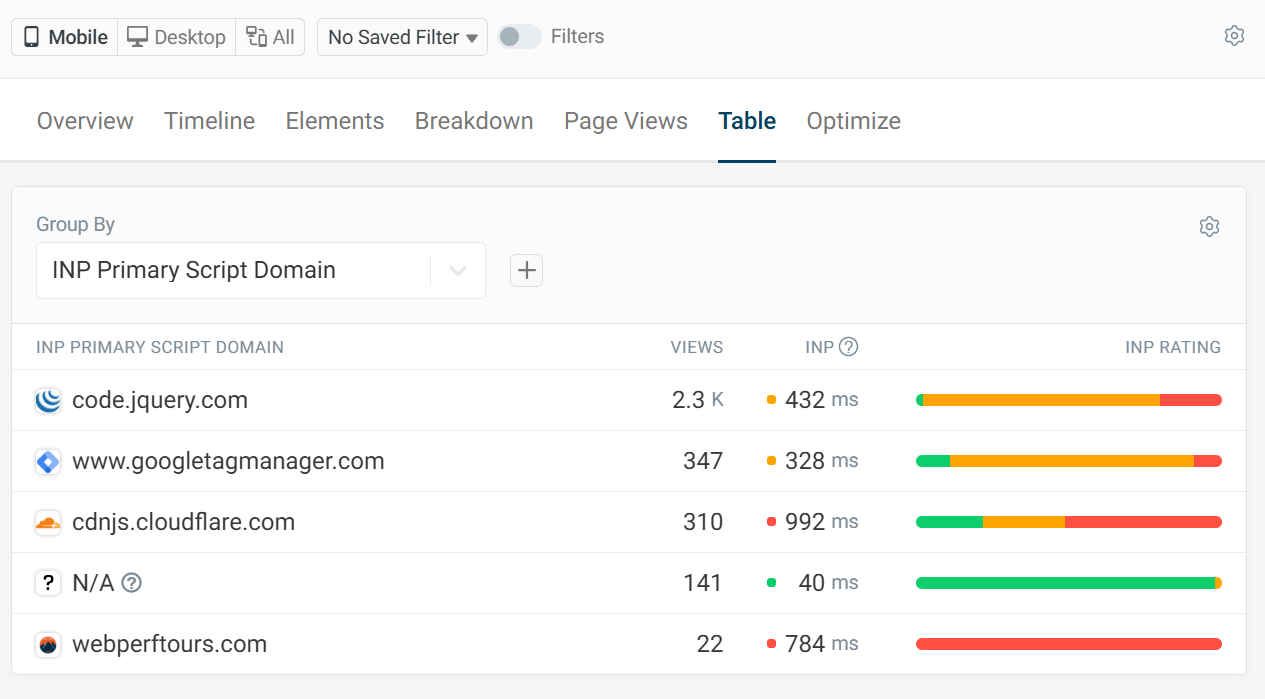Viewport: 1265px width, 699px height.
Task: Click the help icon next to N/A
Action: (x=131, y=583)
